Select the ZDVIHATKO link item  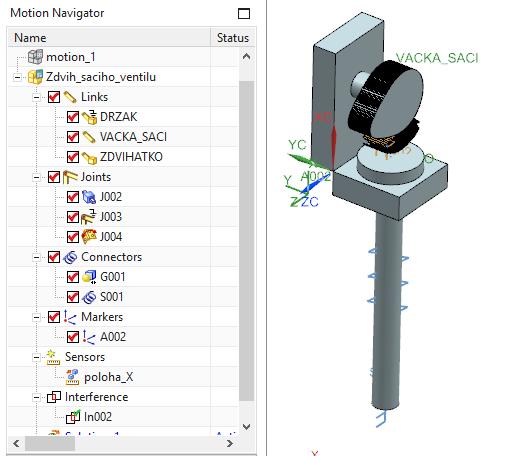(131, 157)
